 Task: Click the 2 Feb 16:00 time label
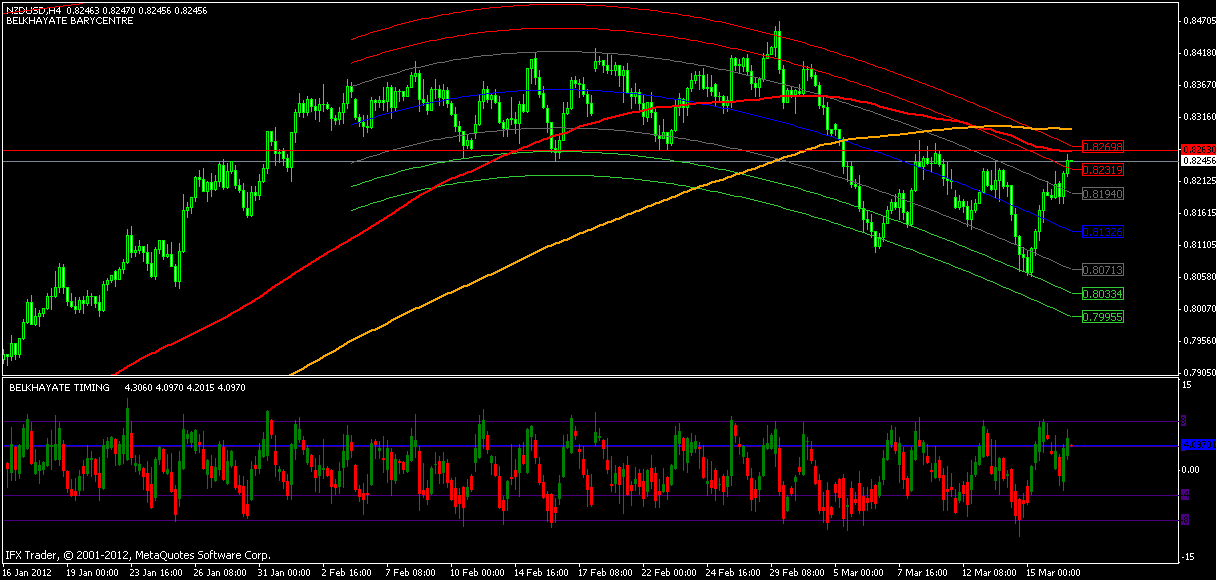(347, 573)
